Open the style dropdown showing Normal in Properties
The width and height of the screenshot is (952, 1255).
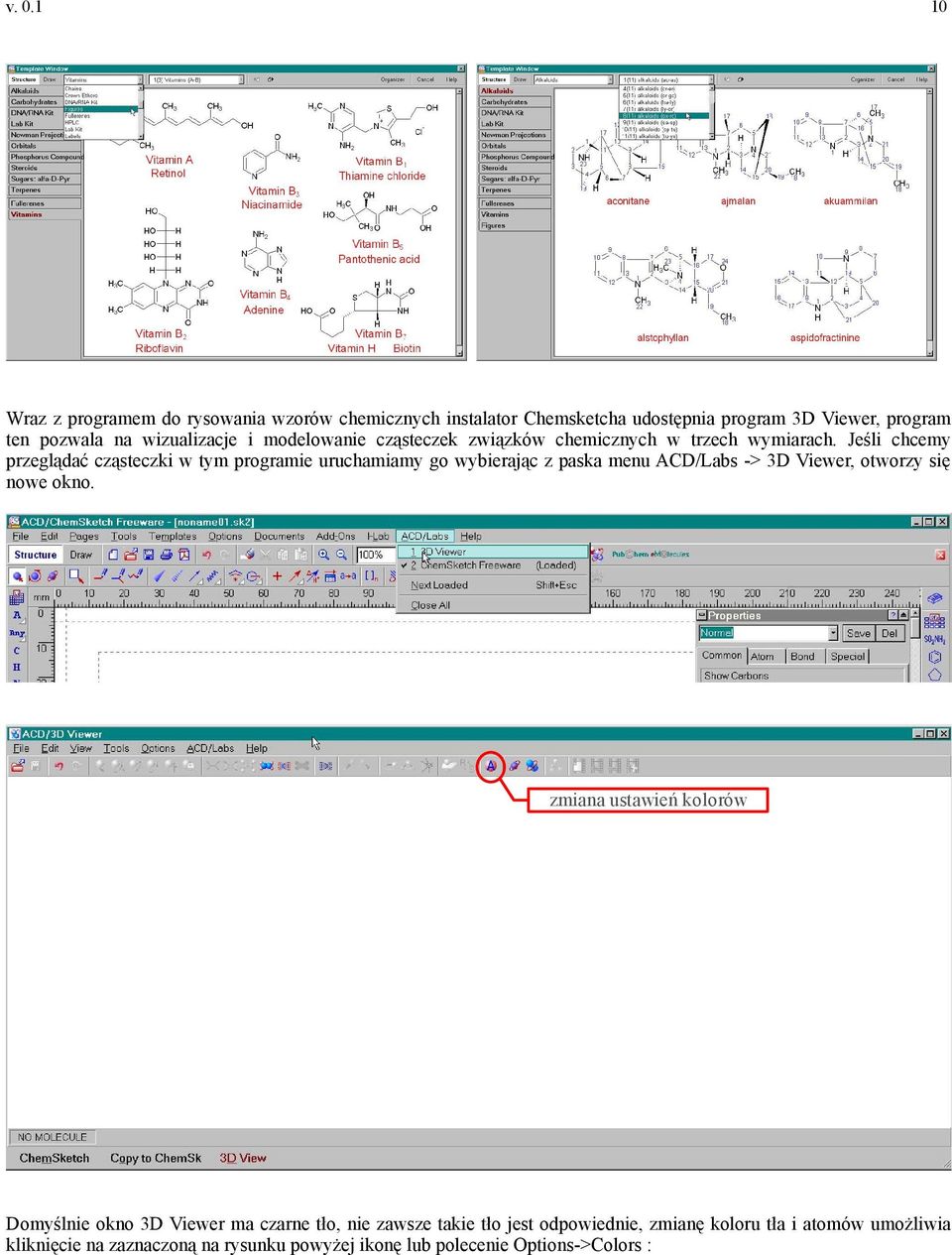point(832,633)
